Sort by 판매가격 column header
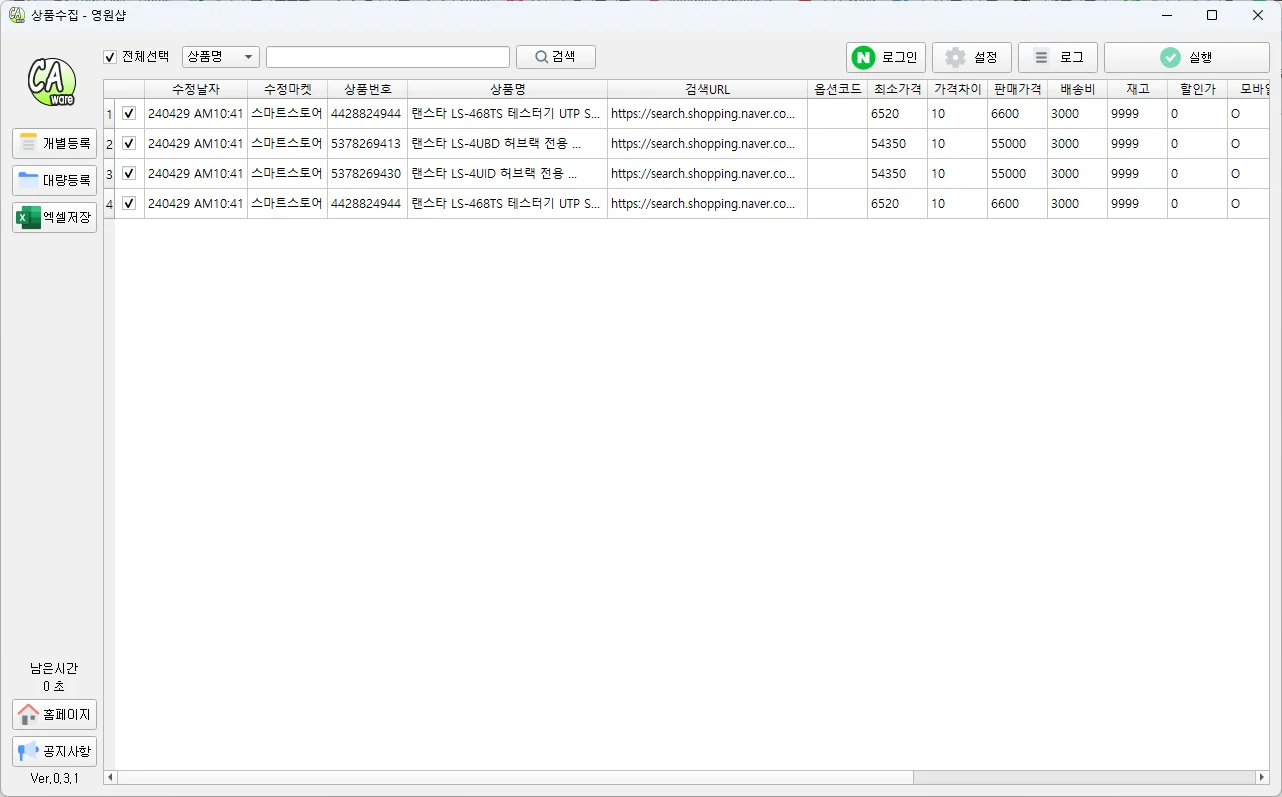 point(1018,89)
